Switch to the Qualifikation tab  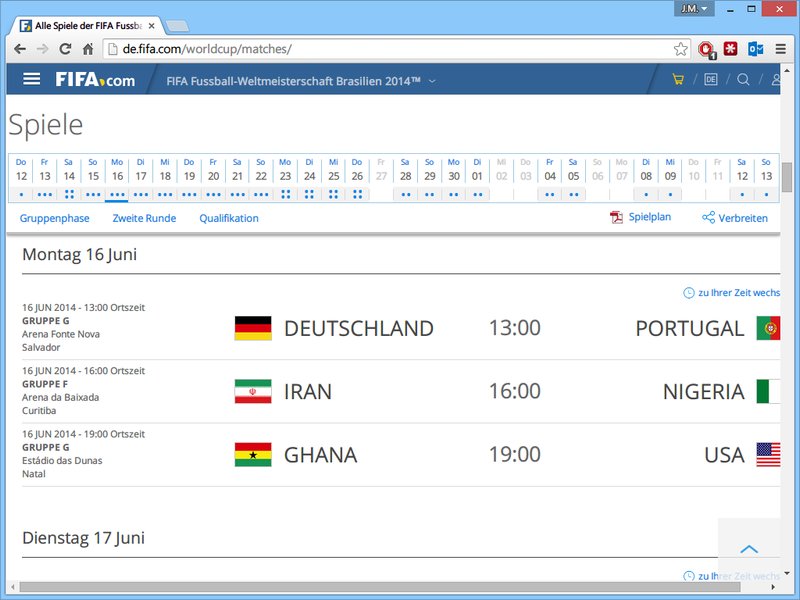[x=229, y=218]
